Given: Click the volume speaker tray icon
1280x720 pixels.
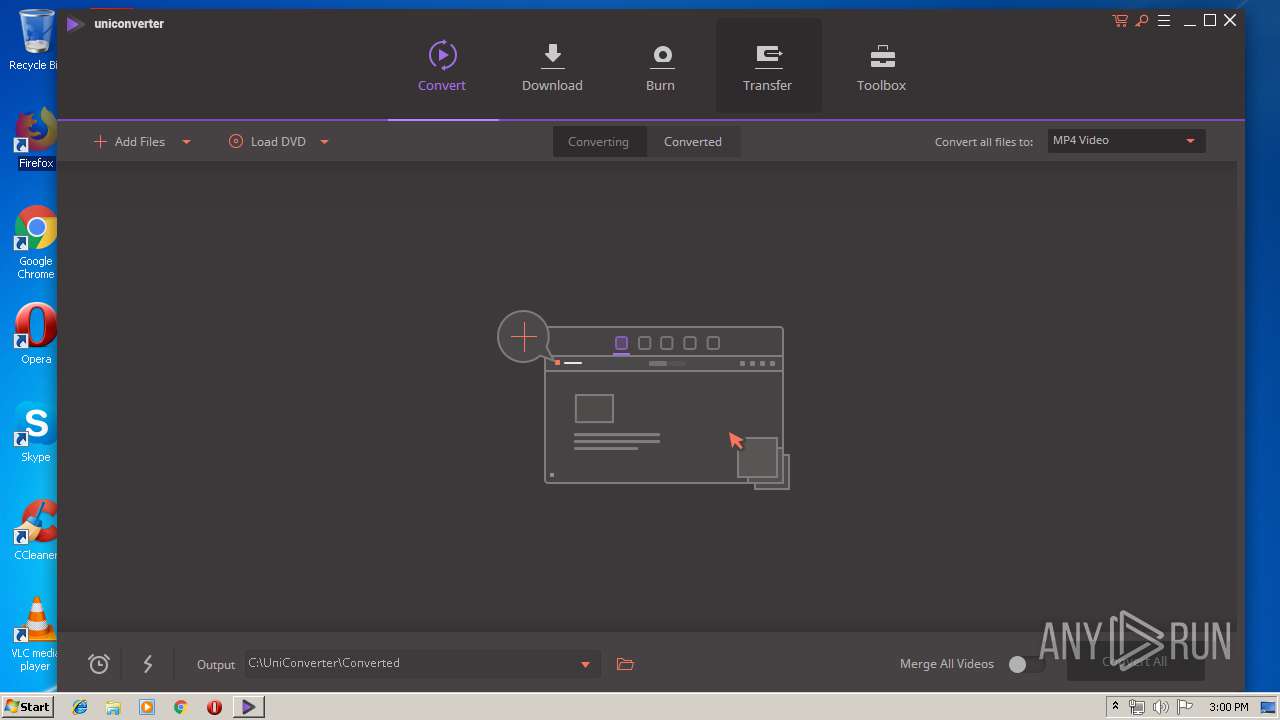Looking at the screenshot, I should click(1161, 707).
